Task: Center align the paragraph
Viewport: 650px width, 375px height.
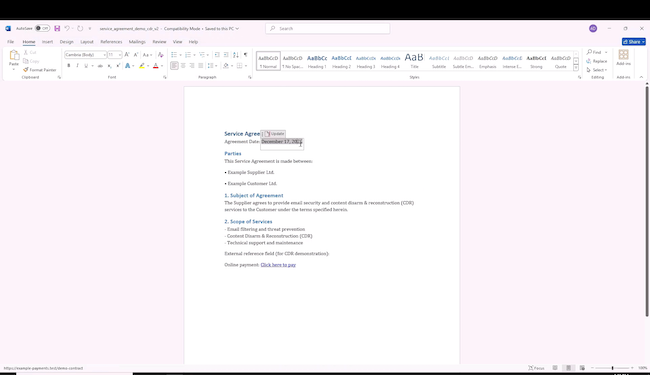Action: pos(183,66)
